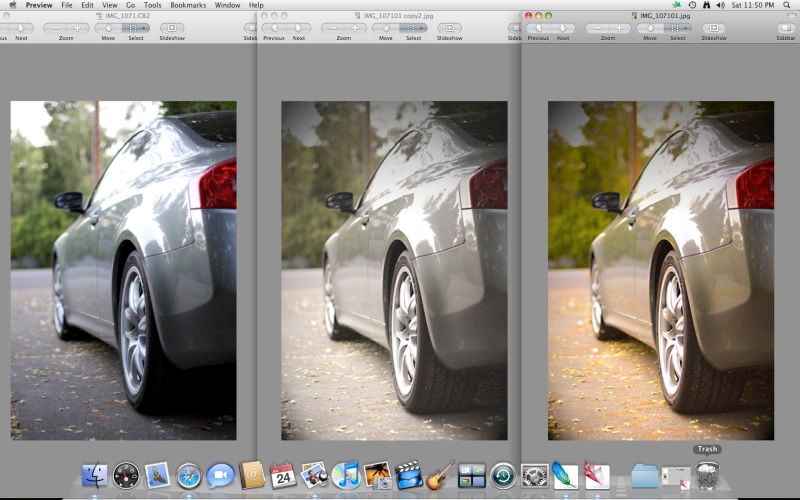Start Slideshow in the IMG_1071.CR2 window
This screenshot has height=500, width=800.
[172, 28]
